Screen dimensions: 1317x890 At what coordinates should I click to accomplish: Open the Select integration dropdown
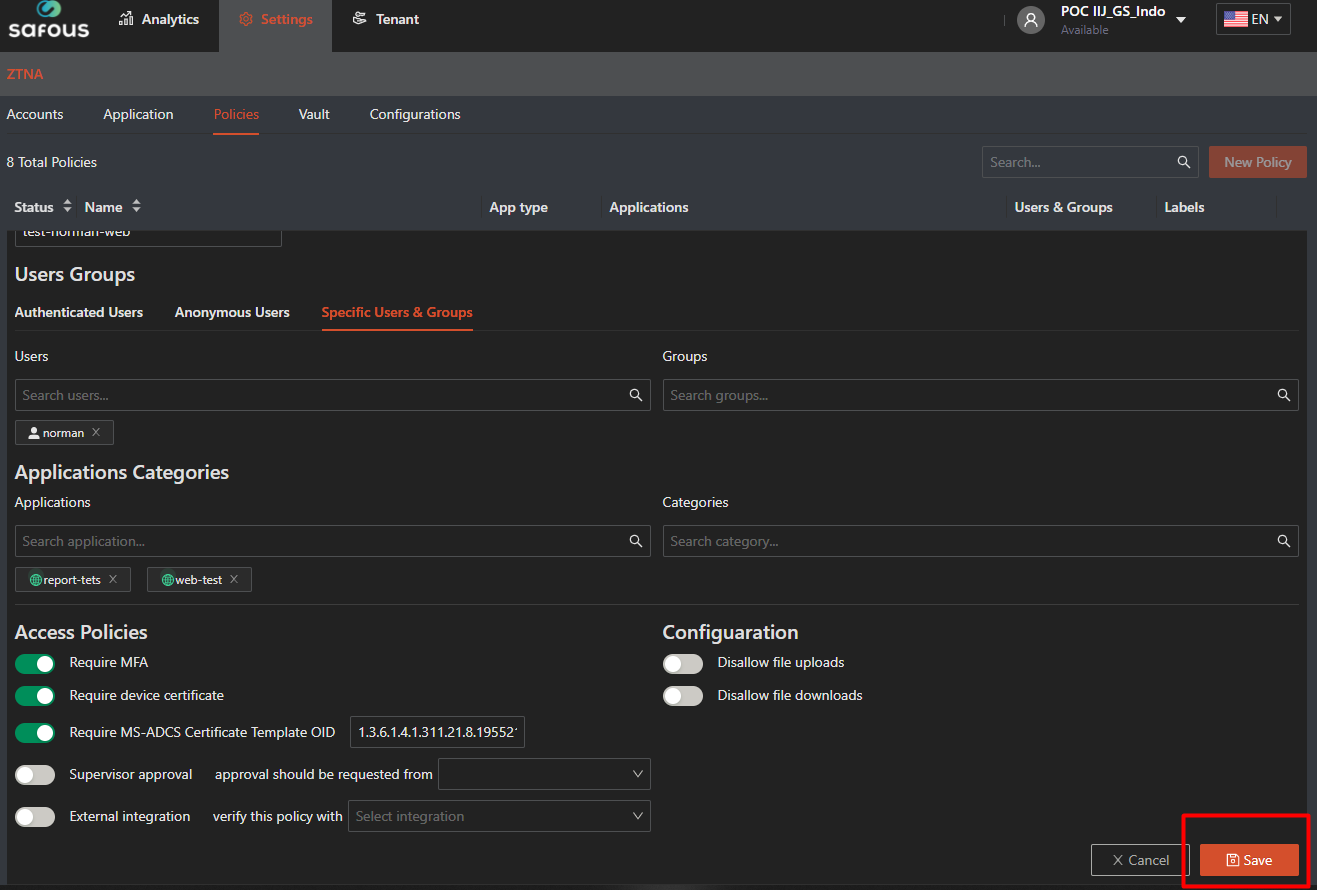click(499, 816)
